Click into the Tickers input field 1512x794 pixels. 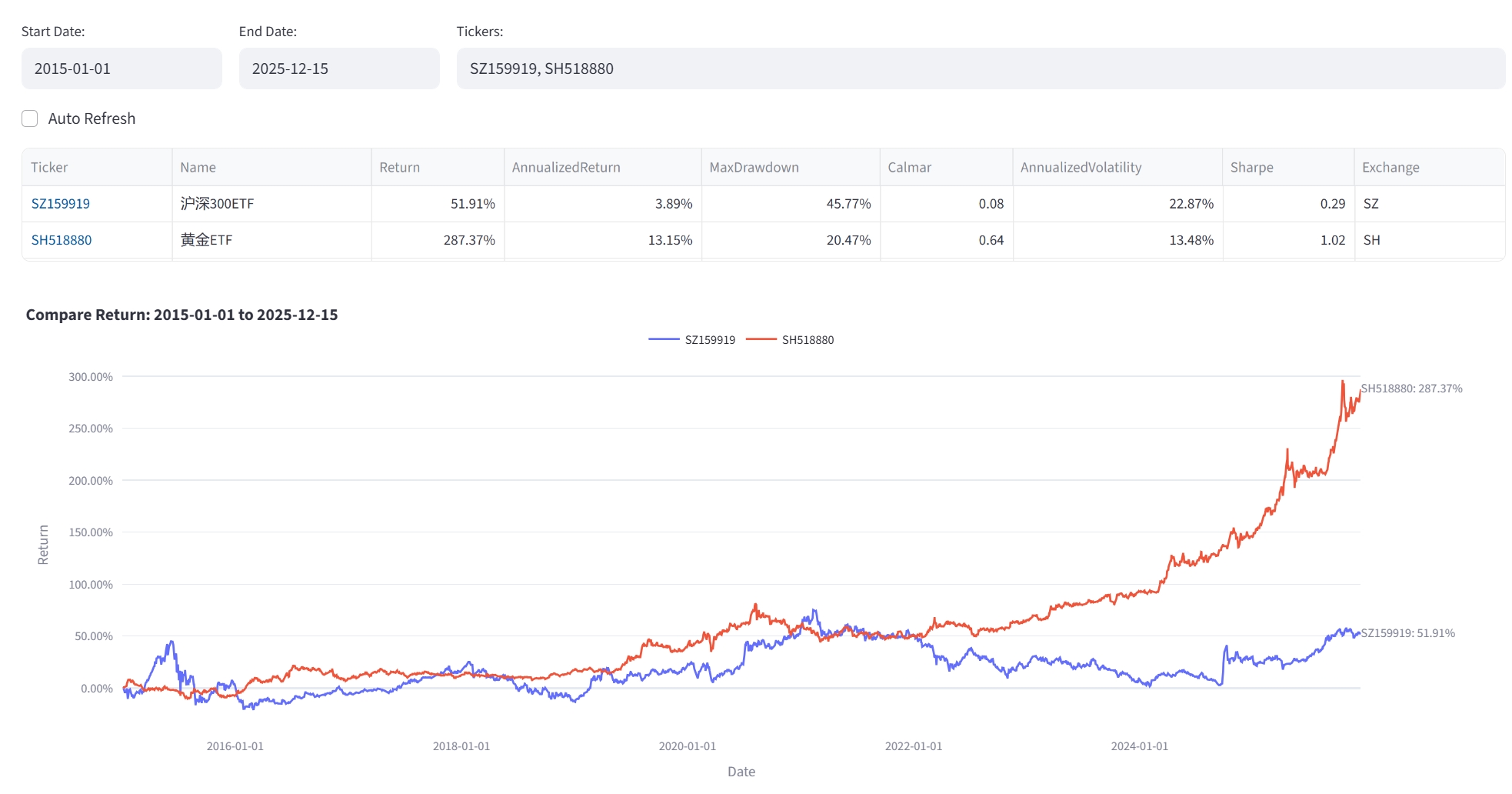980,68
